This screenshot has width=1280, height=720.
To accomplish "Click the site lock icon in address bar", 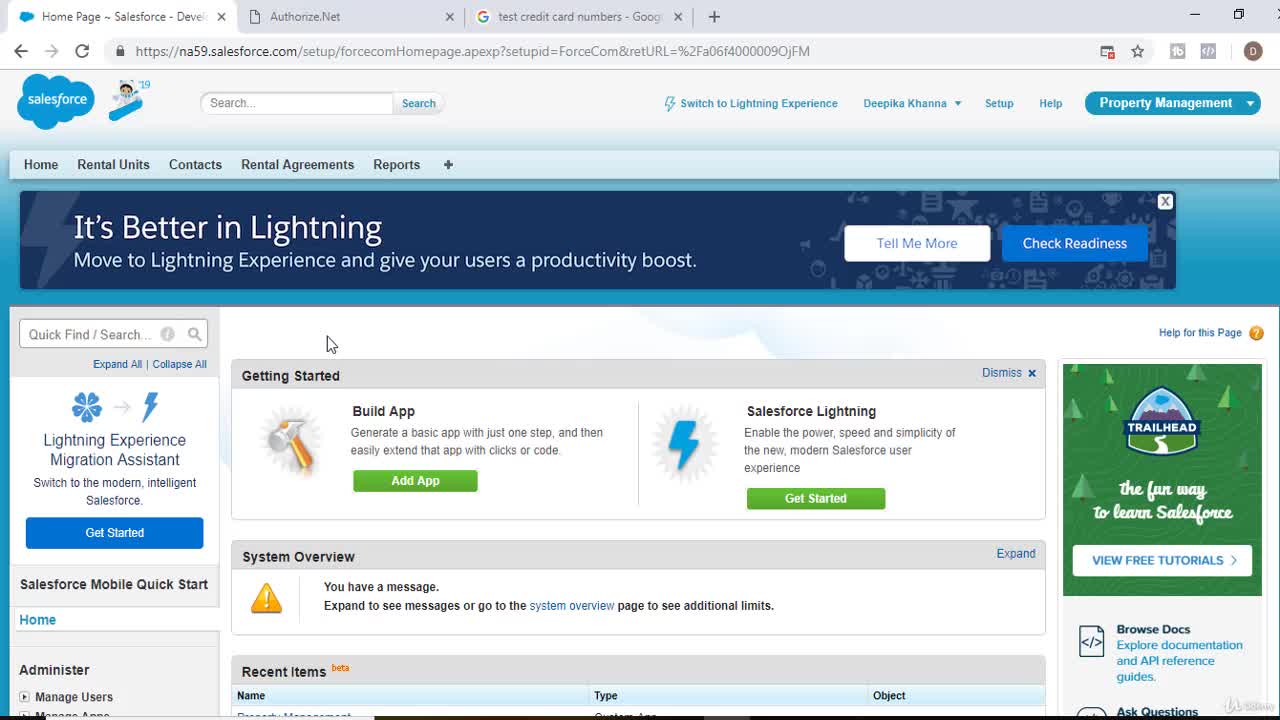I will 120,51.
